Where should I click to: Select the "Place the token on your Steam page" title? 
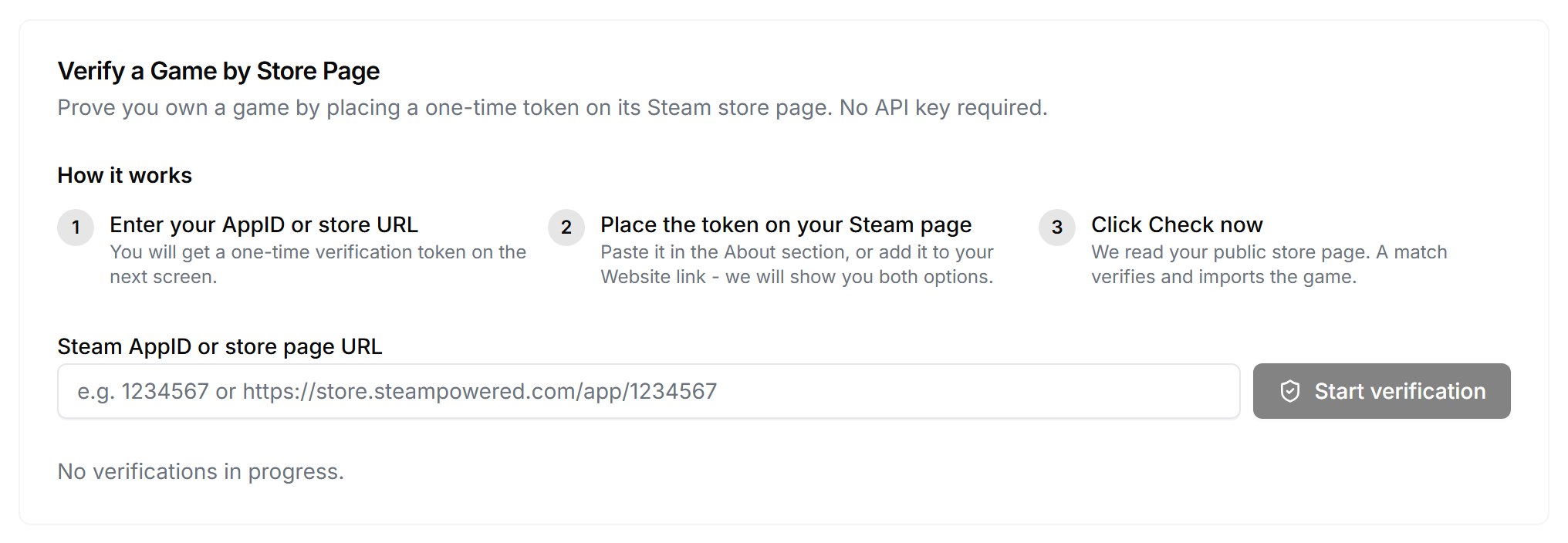pyautogui.click(x=786, y=224)
